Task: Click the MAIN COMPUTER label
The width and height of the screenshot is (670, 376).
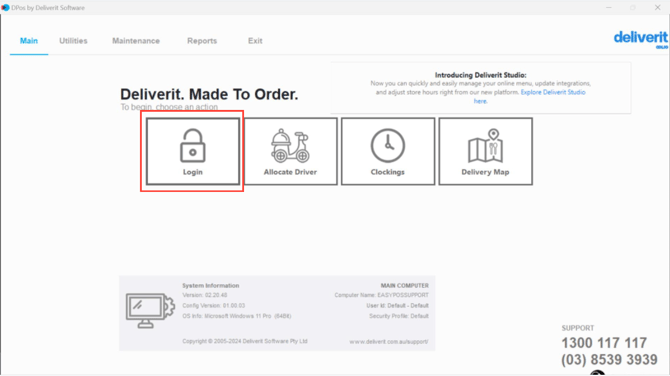Action: pyautogui.click(x=405, y=285)
